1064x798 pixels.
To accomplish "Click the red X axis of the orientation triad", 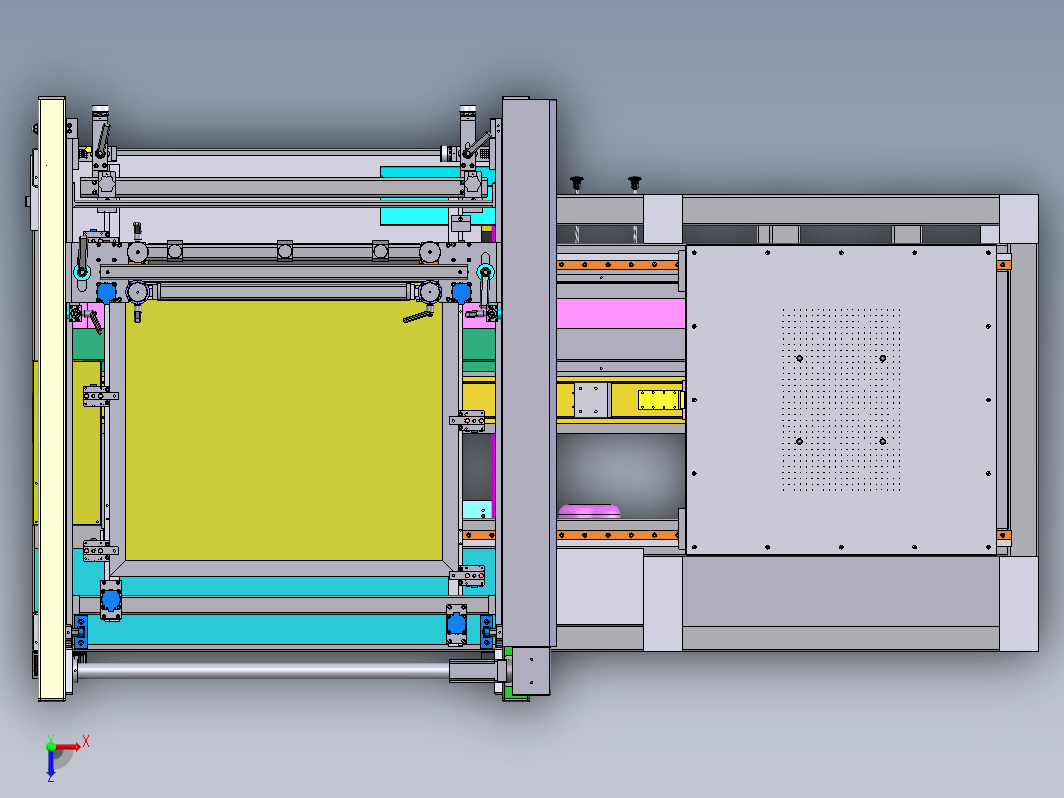I will coord(68,747).
